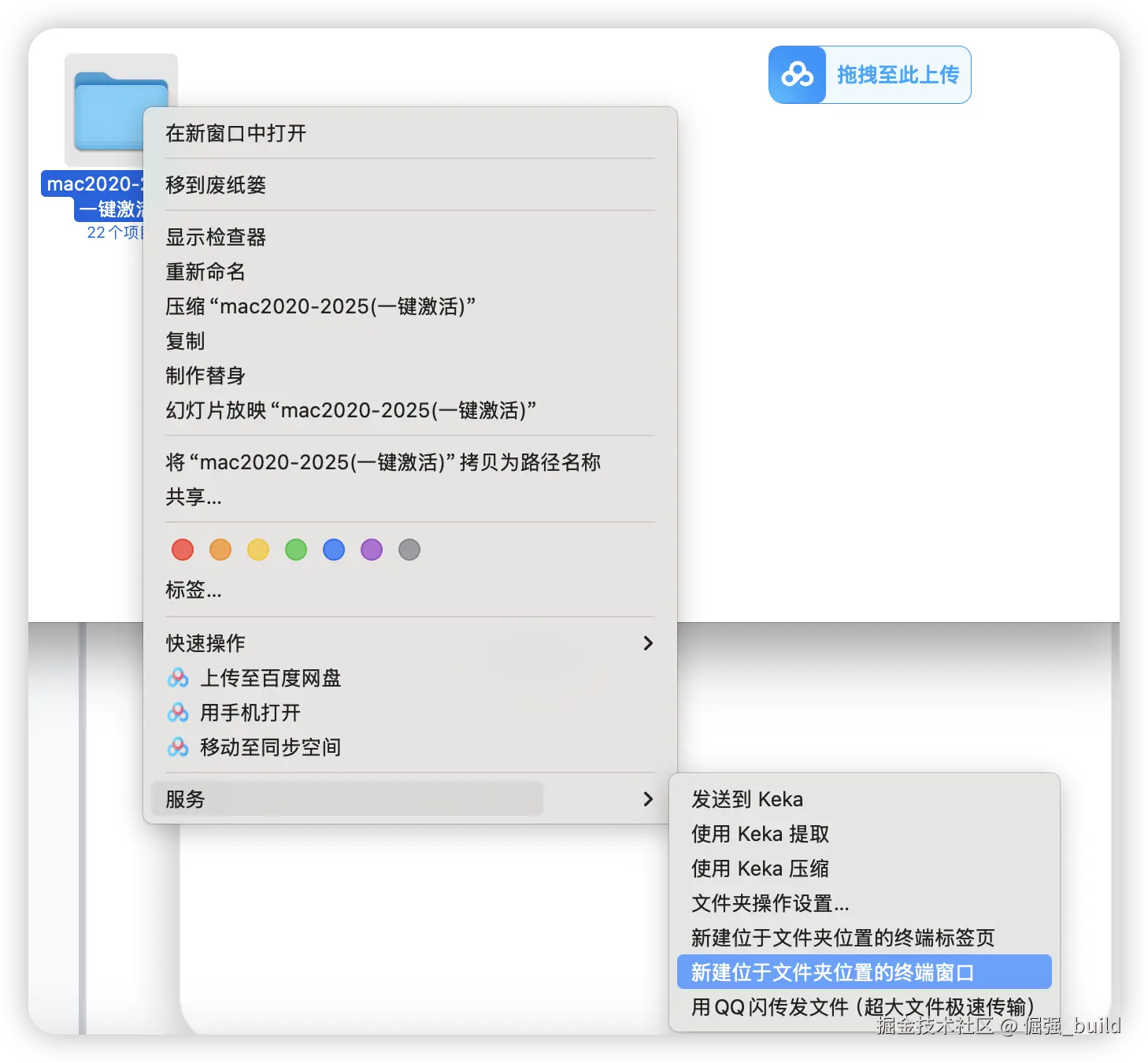This screenshot has height=1063, width=1148.
Task: Click 复制 in the context menu
Action: [x=410, y=341]
